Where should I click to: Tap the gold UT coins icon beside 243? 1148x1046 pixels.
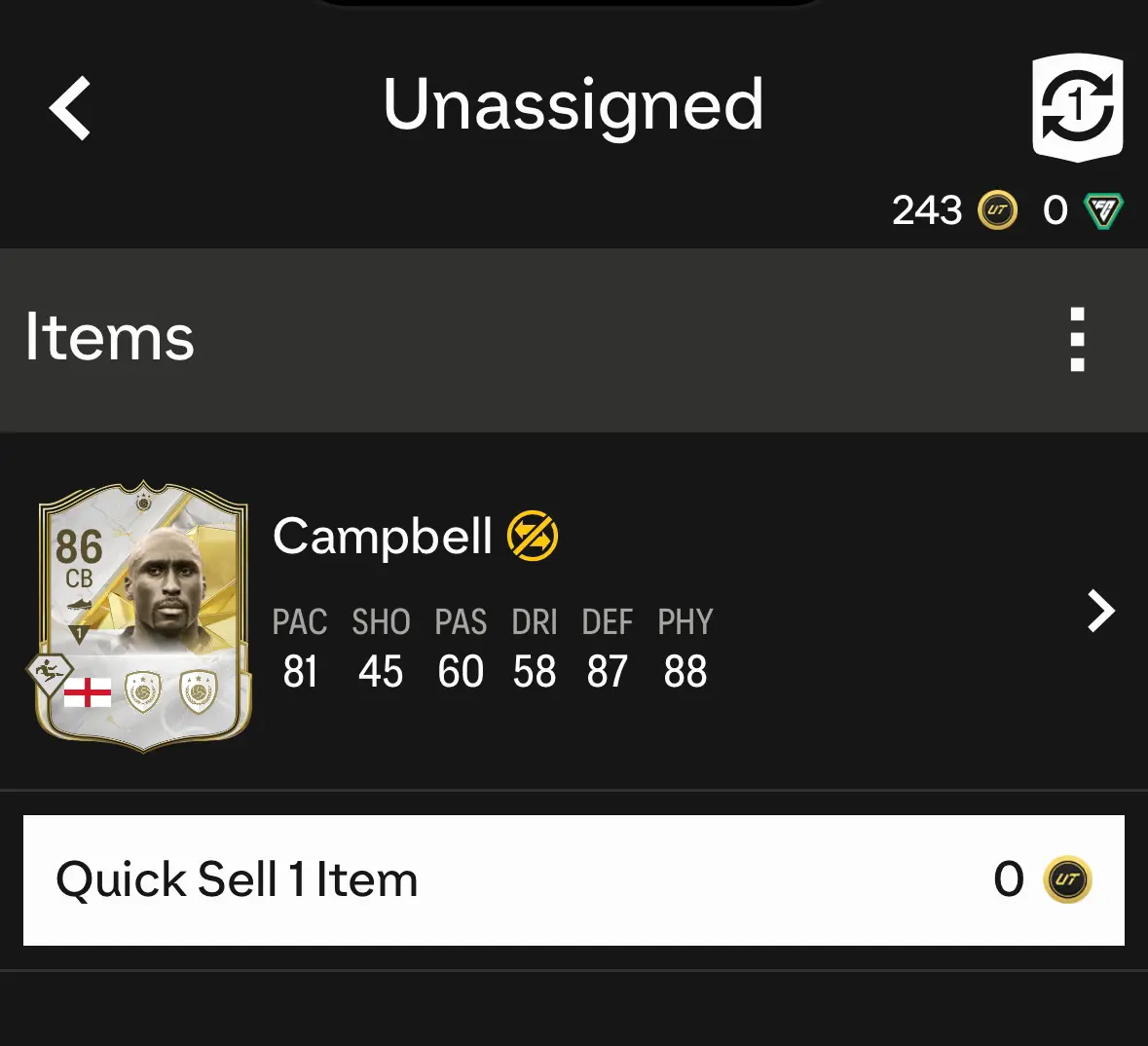pos(997,210)
